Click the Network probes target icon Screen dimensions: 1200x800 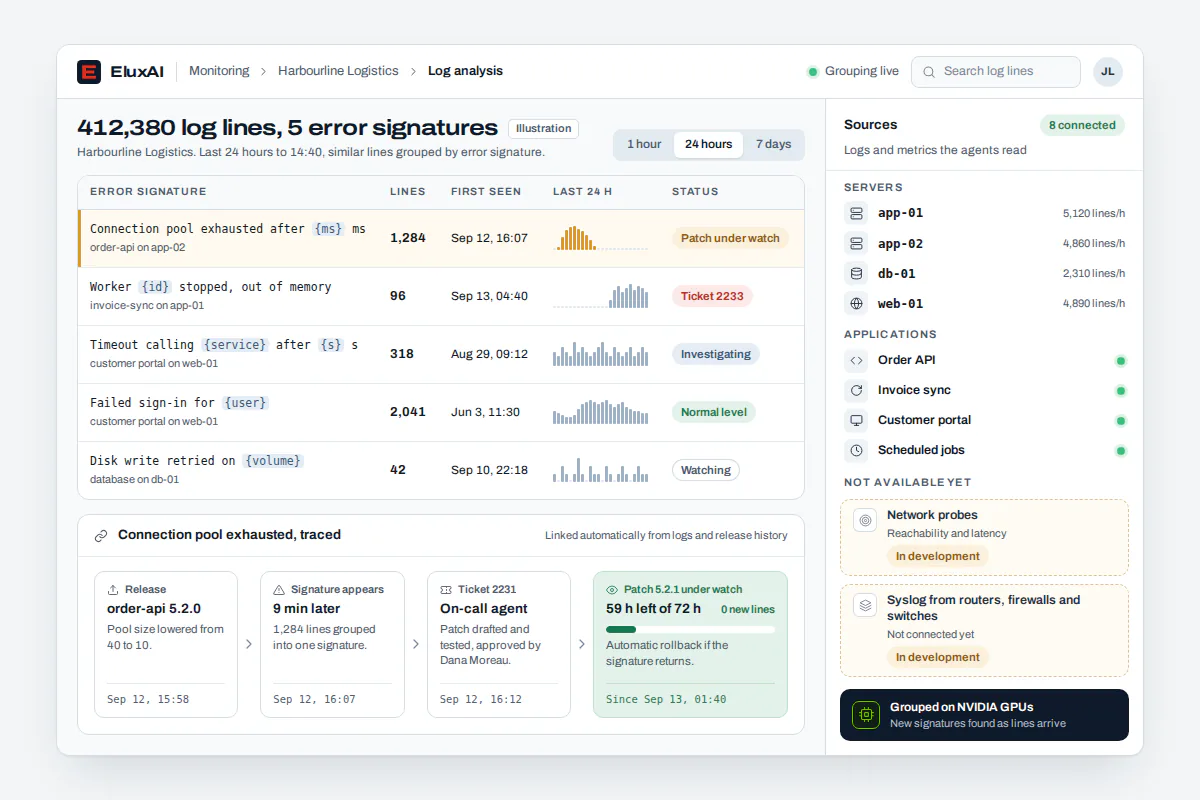tap(865, 520)
